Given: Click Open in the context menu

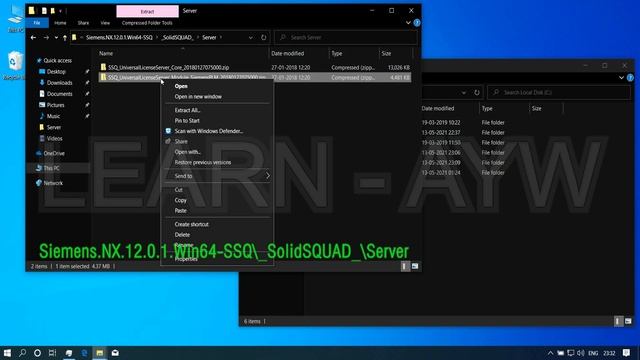Looking at the screenshot, I should click(x=181, y=86).
